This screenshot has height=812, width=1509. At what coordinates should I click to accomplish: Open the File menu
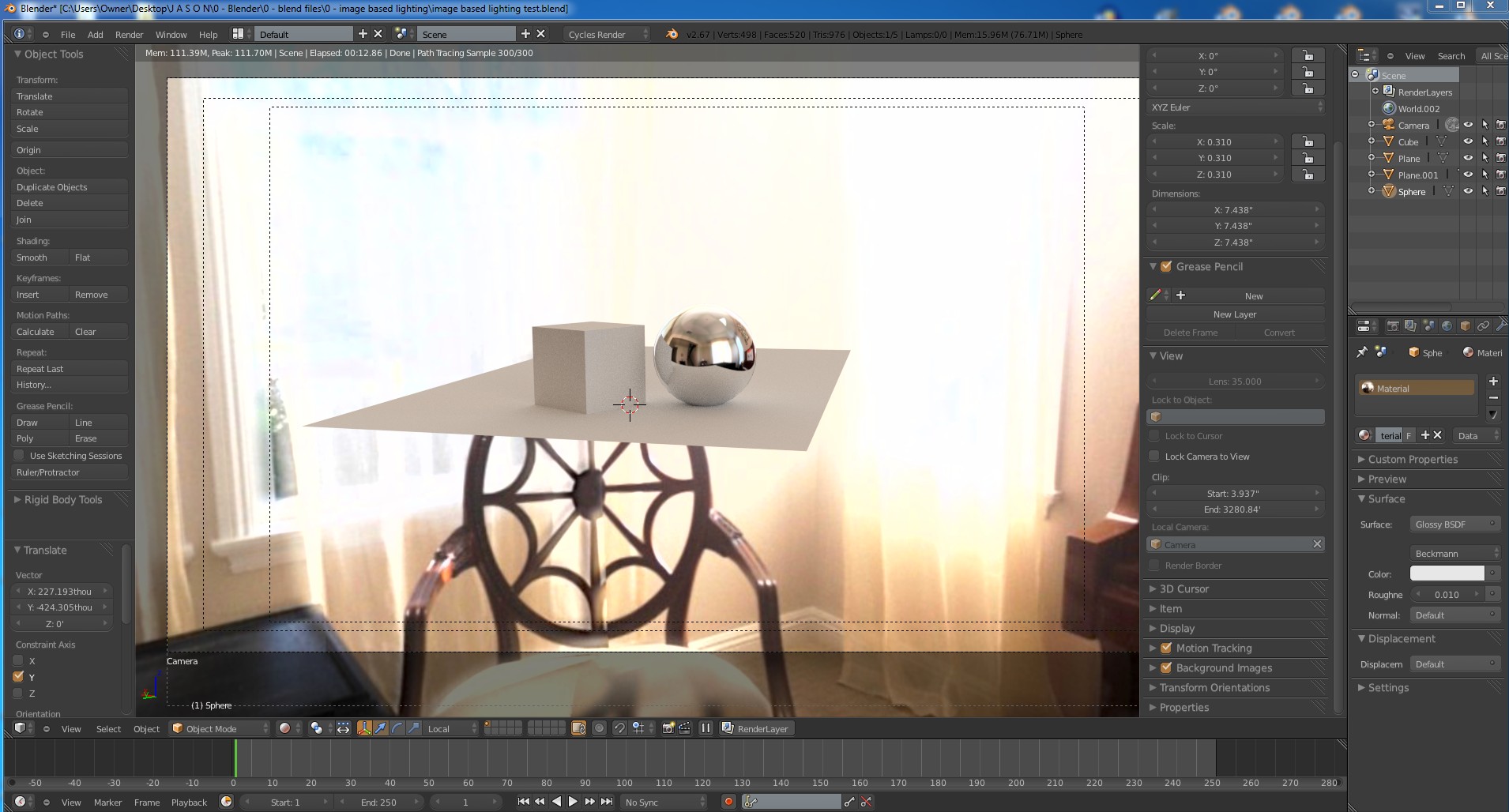click(68, 35)
